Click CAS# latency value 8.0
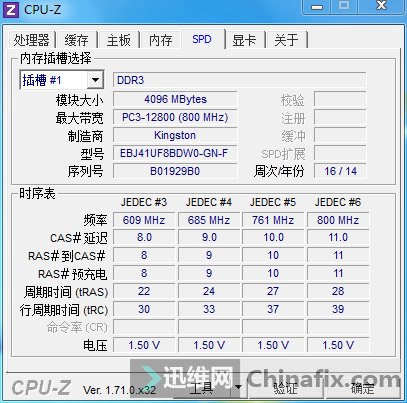 click(x=144, y=238)
